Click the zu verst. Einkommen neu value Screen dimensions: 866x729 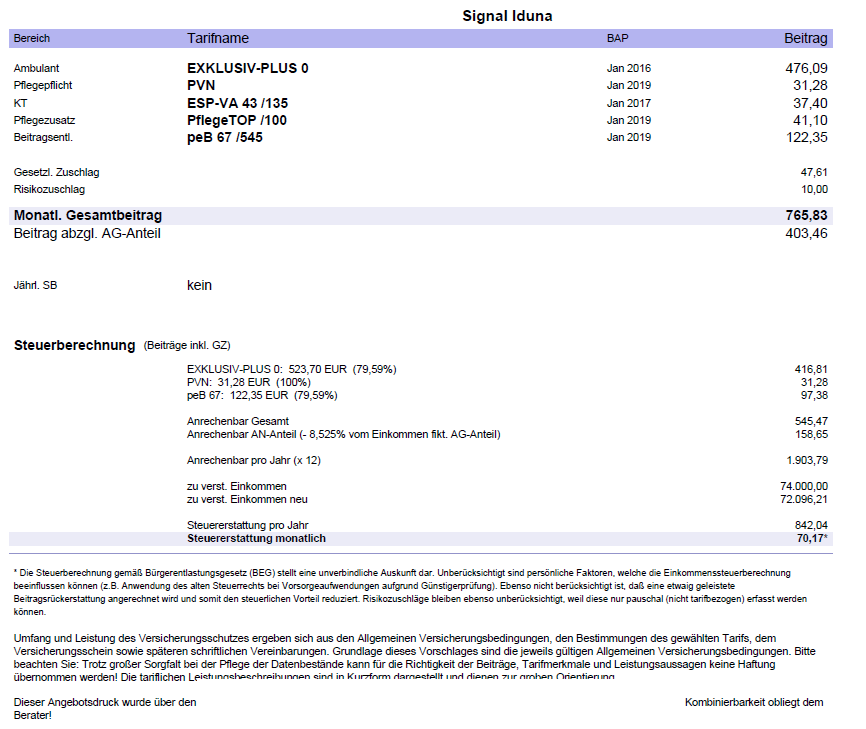[x=806, y=499]
